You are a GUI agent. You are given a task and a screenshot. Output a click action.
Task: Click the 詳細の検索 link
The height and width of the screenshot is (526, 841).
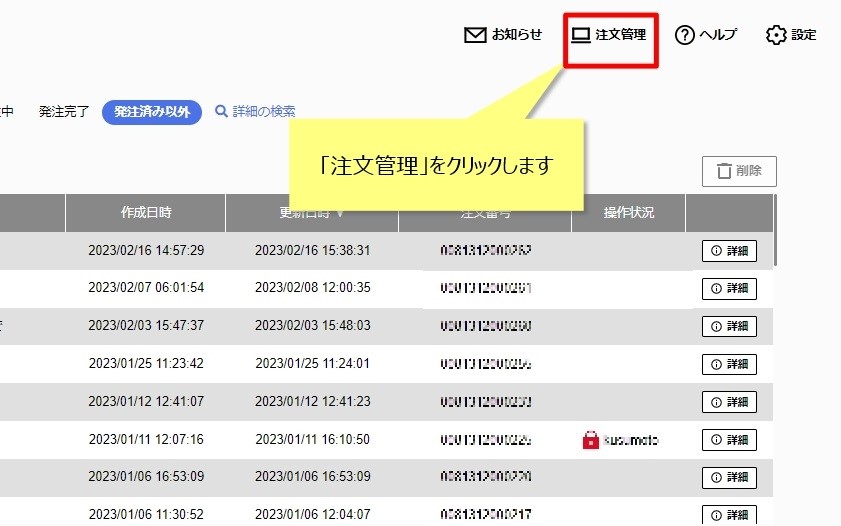[264, 112]
